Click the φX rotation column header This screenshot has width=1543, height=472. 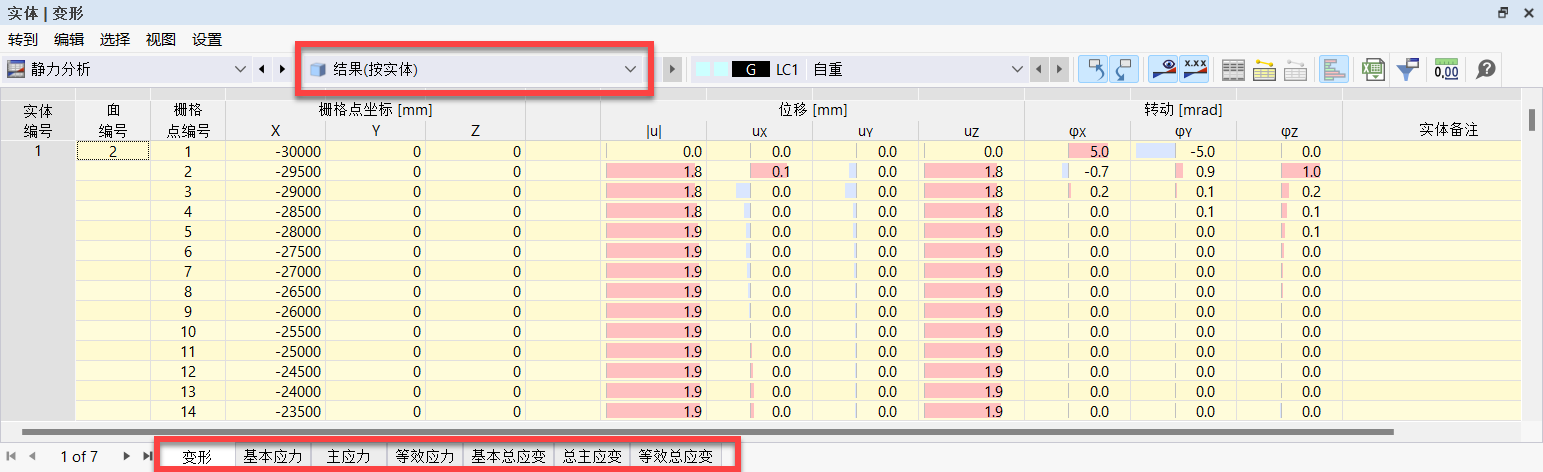pyautogui.click(x=1077, y=130)
